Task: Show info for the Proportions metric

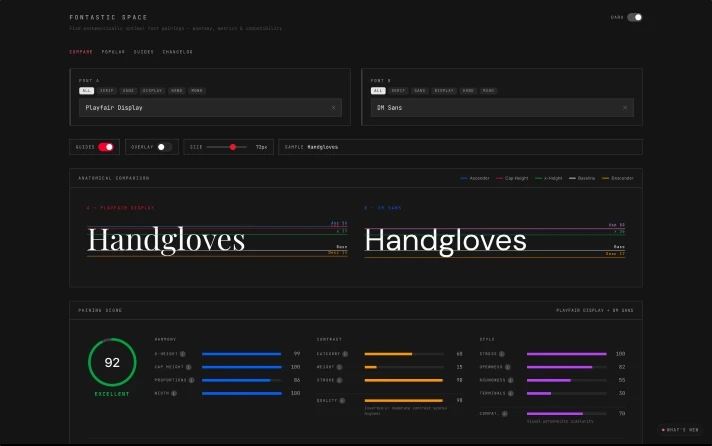Action: click(x=192, y=380)
